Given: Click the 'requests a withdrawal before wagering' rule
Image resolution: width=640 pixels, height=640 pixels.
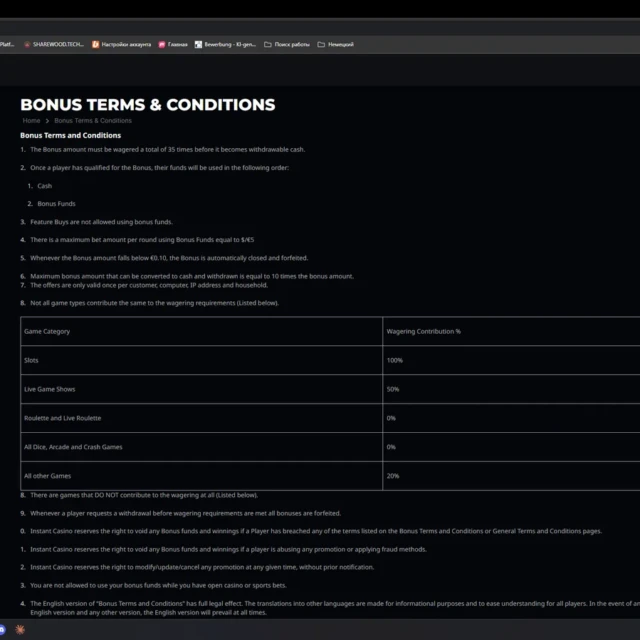Looking at the screenshot, I should coord(185,513).
